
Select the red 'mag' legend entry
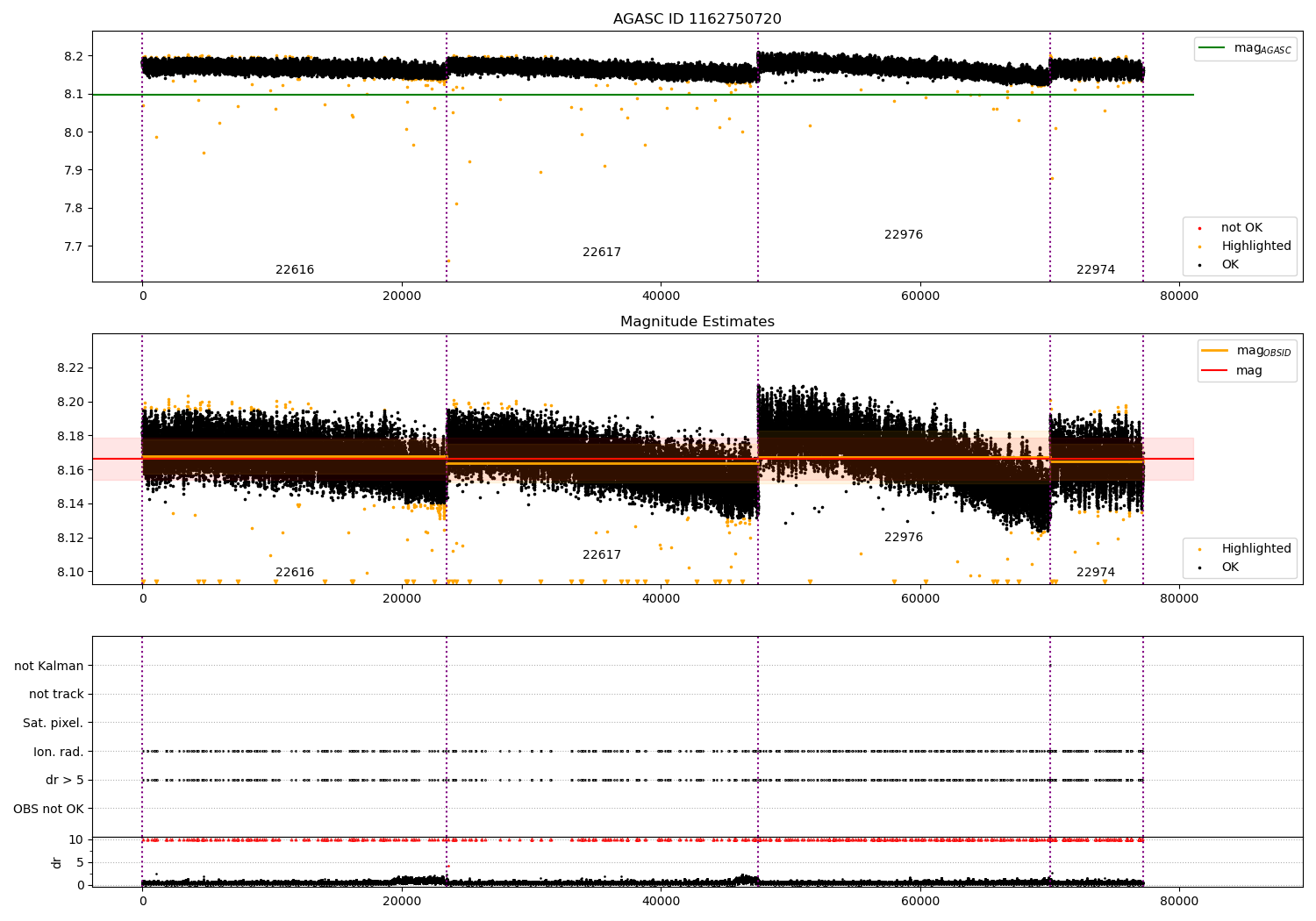(x=1249, y=371)
